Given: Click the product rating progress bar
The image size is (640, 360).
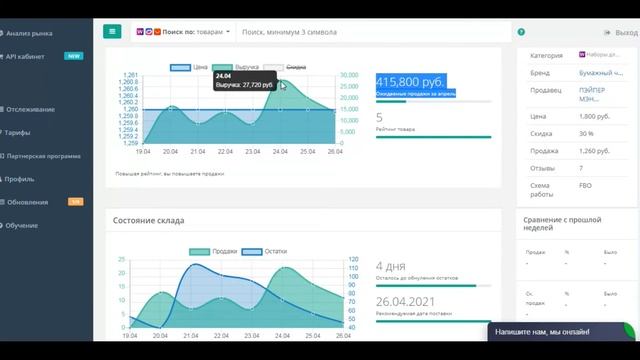Looking at the screenshot, I should [433, 137].
